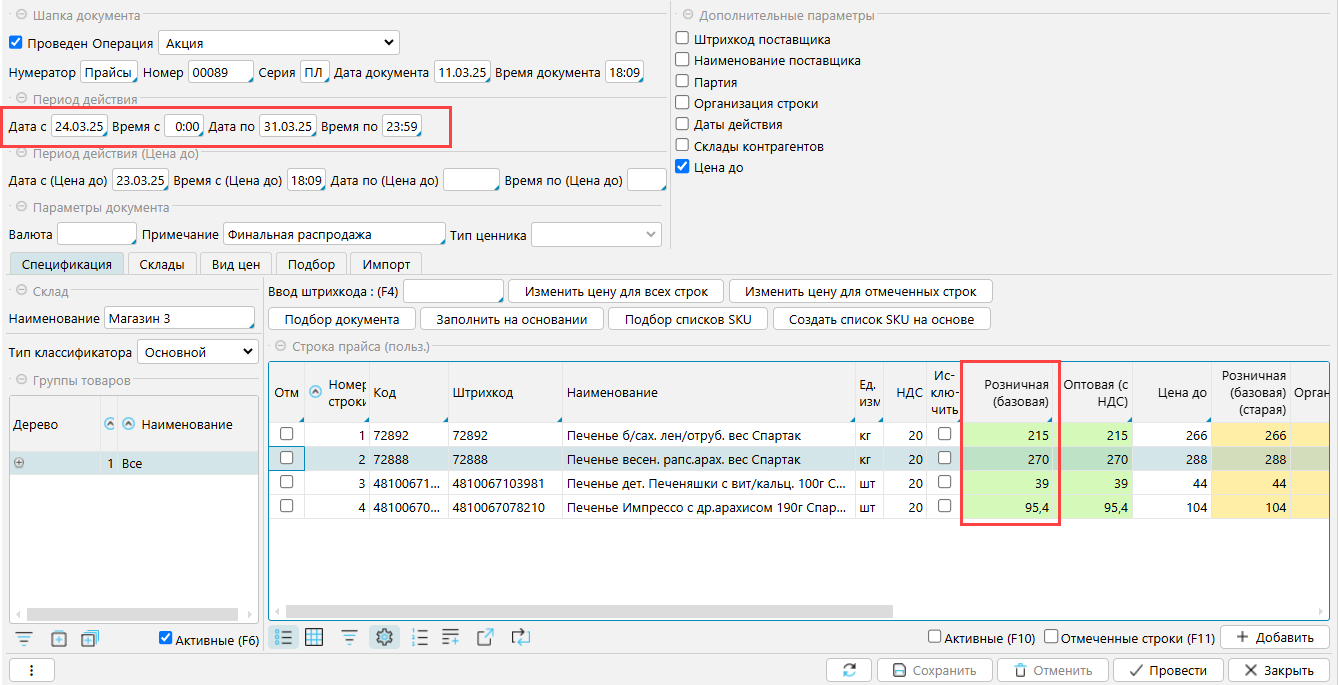1338x685 pixels.
Task: Click filter icon under Группы товаров tree
Action: [24, 639]
